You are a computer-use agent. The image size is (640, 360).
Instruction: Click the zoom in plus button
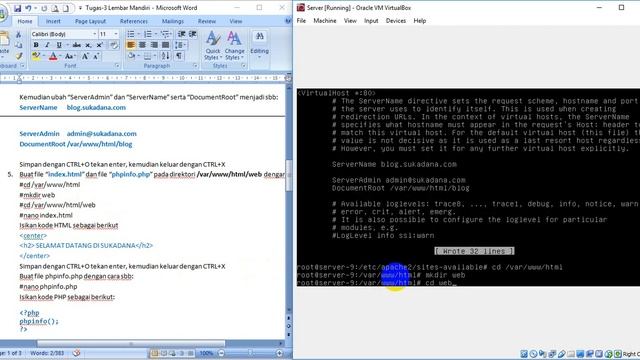[280, 353]
